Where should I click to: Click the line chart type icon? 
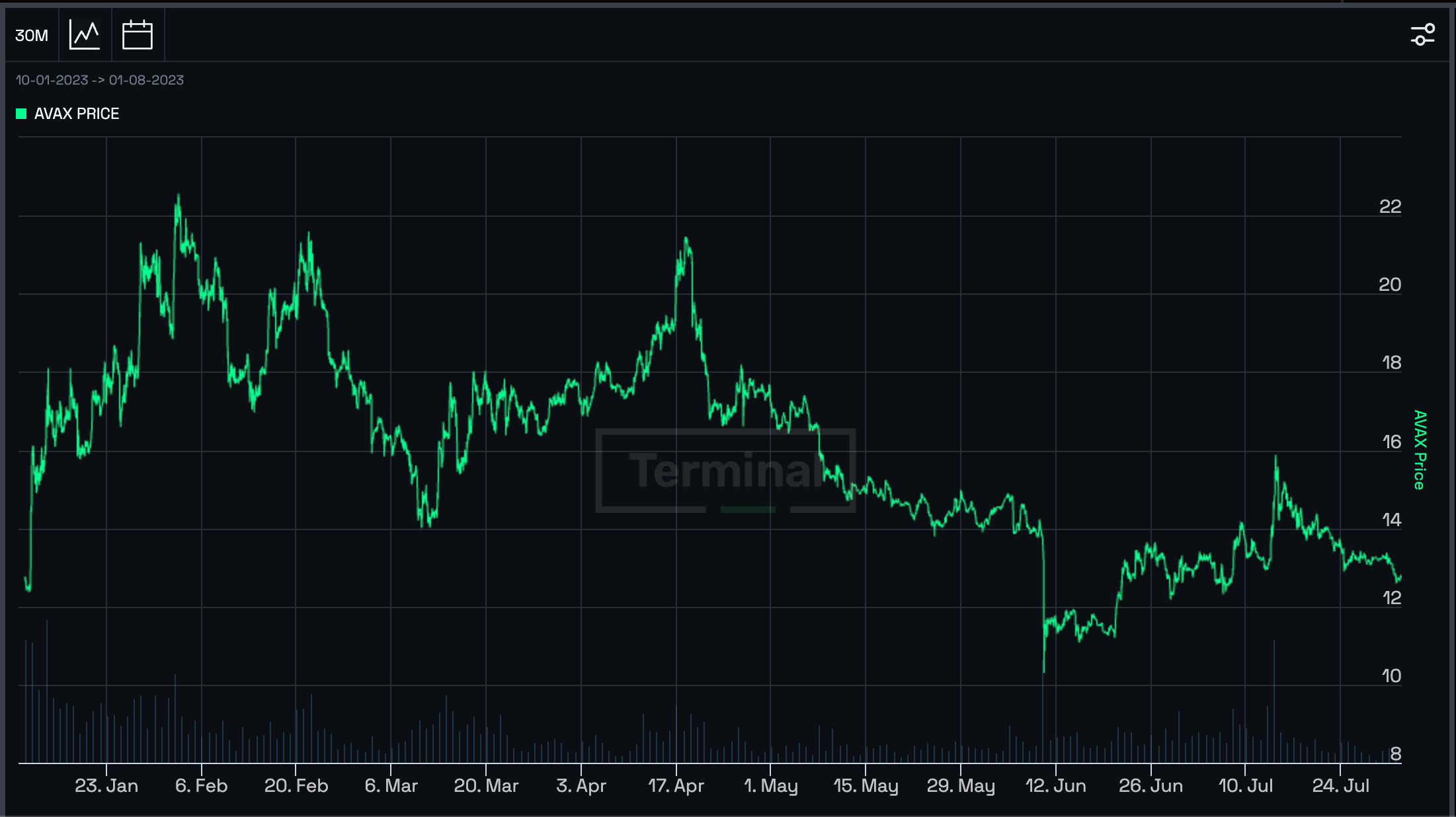85,35
